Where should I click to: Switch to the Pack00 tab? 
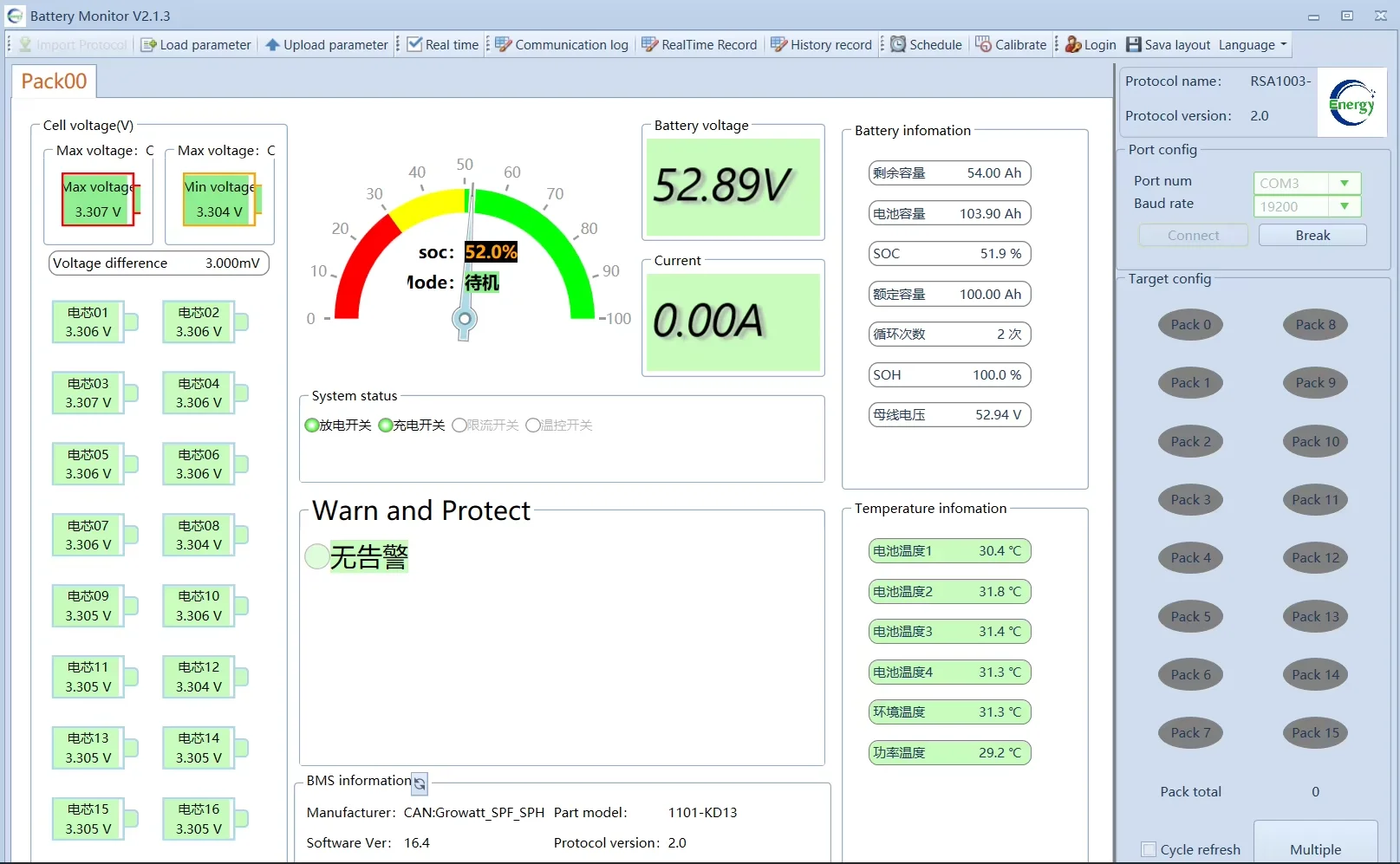pyautogui.click(x=54, y=81)
